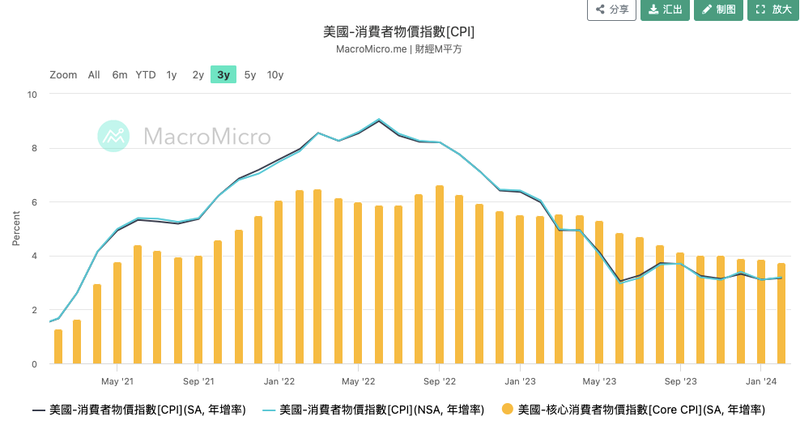The width and height of the screenshot is (800, 424).
Task: Choose the 5y zoom range
Action: (x=250, y=75)
